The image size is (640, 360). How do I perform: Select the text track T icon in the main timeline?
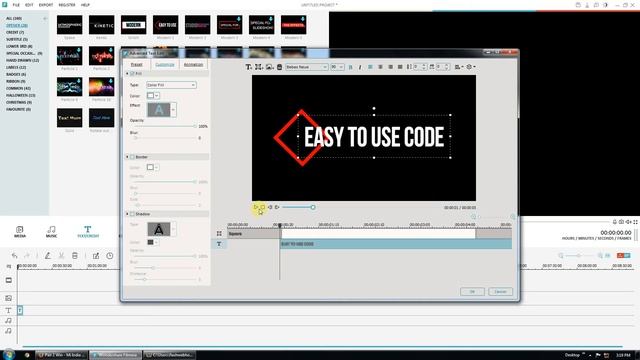[8, 311]
